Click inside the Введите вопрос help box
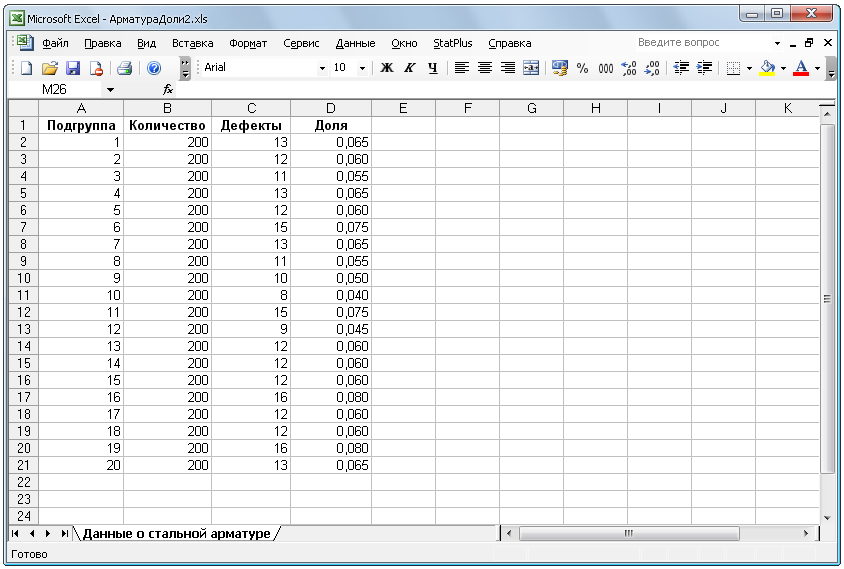The image size is (844, 569). click(702, 43)
